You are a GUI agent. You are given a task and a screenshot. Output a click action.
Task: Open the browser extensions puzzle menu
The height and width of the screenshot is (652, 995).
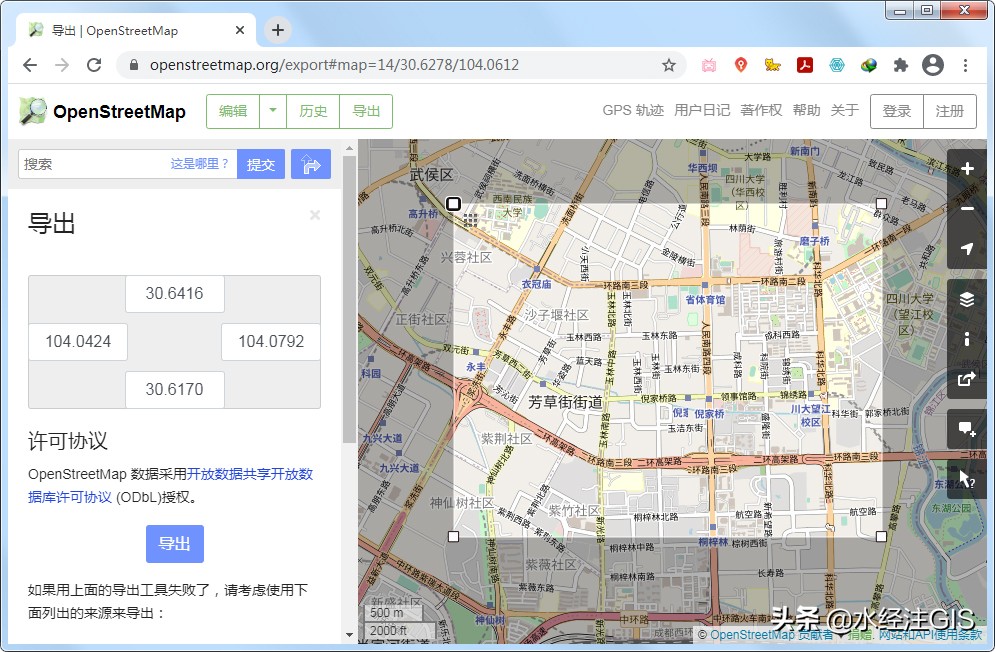click(x=900, y=65)
